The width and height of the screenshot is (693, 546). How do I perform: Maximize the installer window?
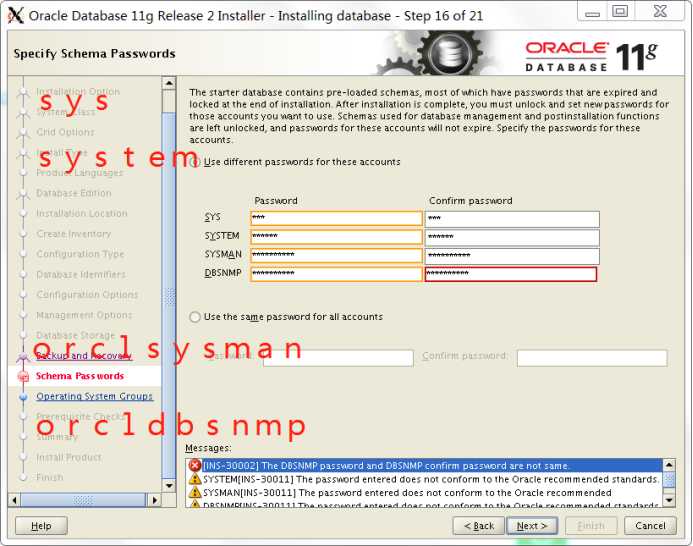coord(620,11)
